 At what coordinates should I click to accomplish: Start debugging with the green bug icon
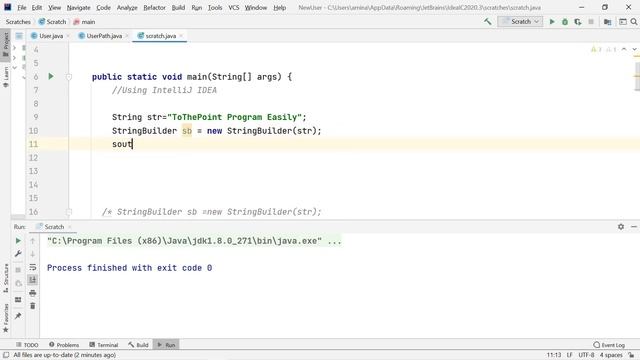(x=565, y=22)
